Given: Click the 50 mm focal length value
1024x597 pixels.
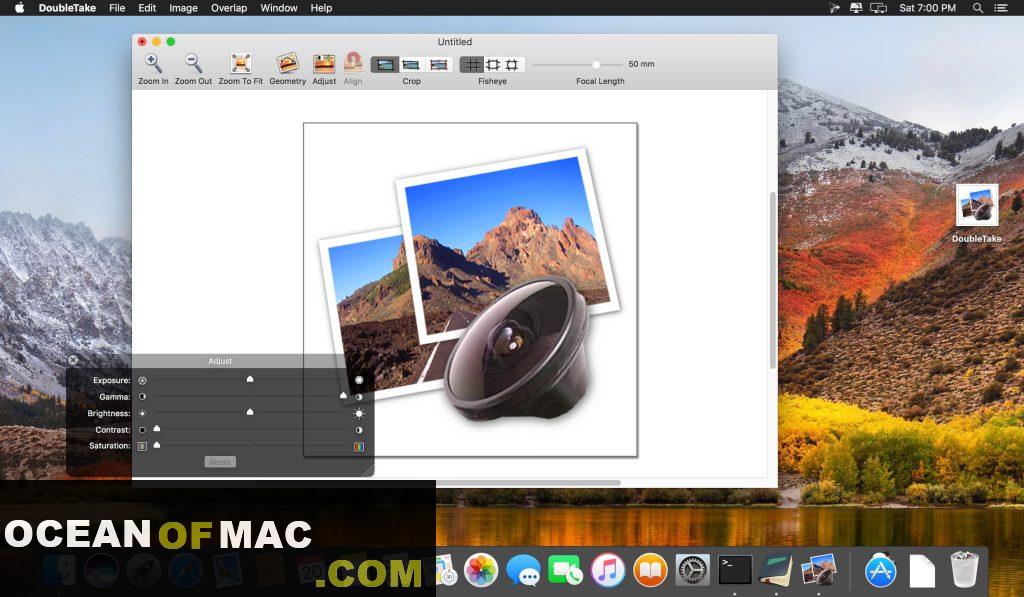Looking at the screenshot, I should coord(641,64).
